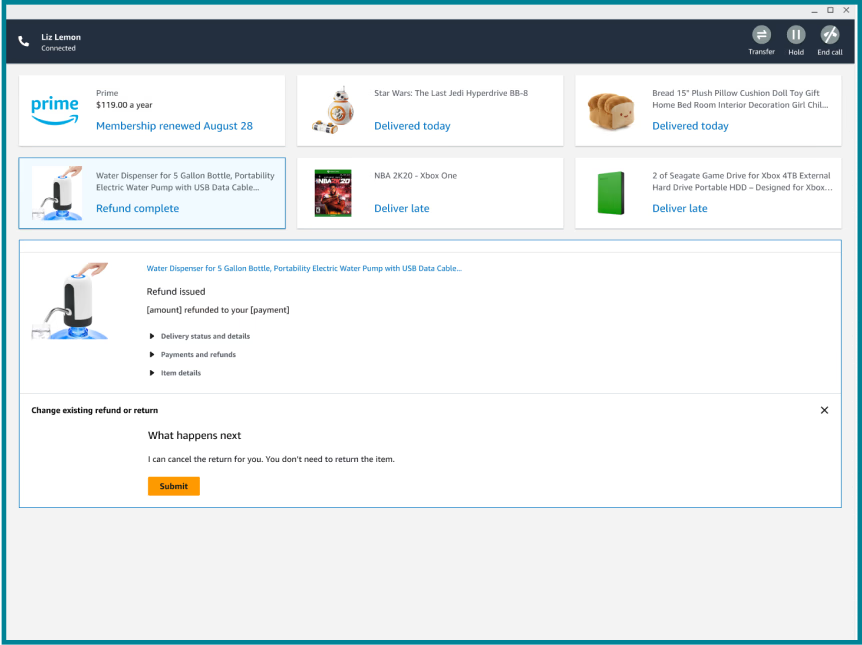862x645 pixels.
Task: Click the BB-8 product thumbnail
Action: pos(333,110)
